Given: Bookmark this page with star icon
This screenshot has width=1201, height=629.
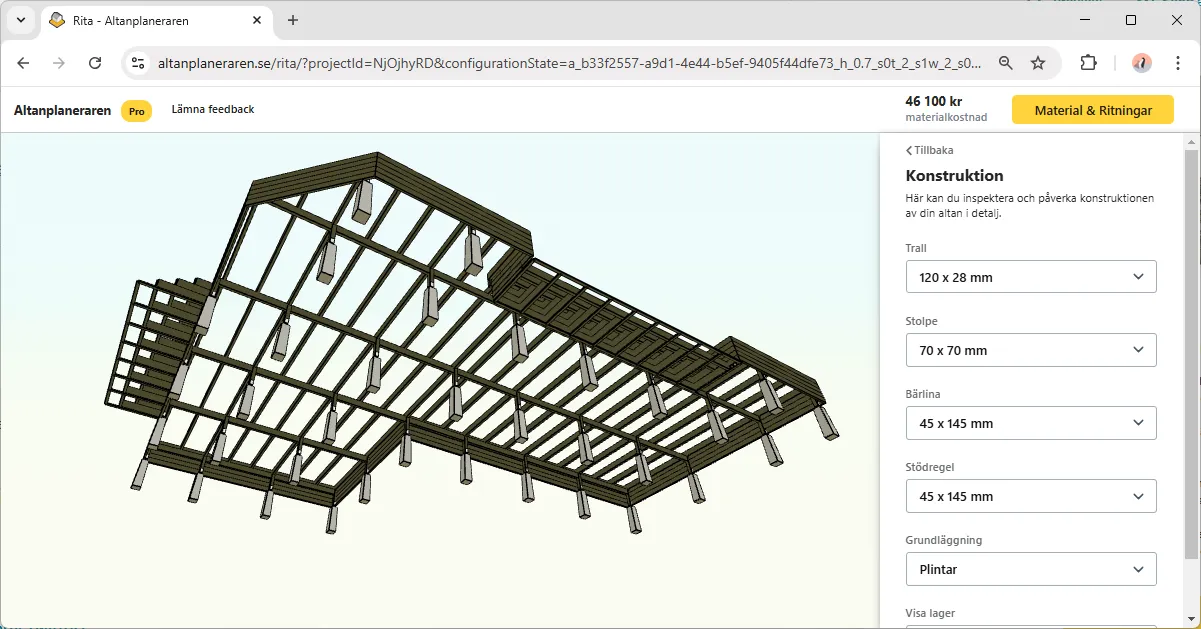Looking at the screenshot, I should [x=1038, y=63].
